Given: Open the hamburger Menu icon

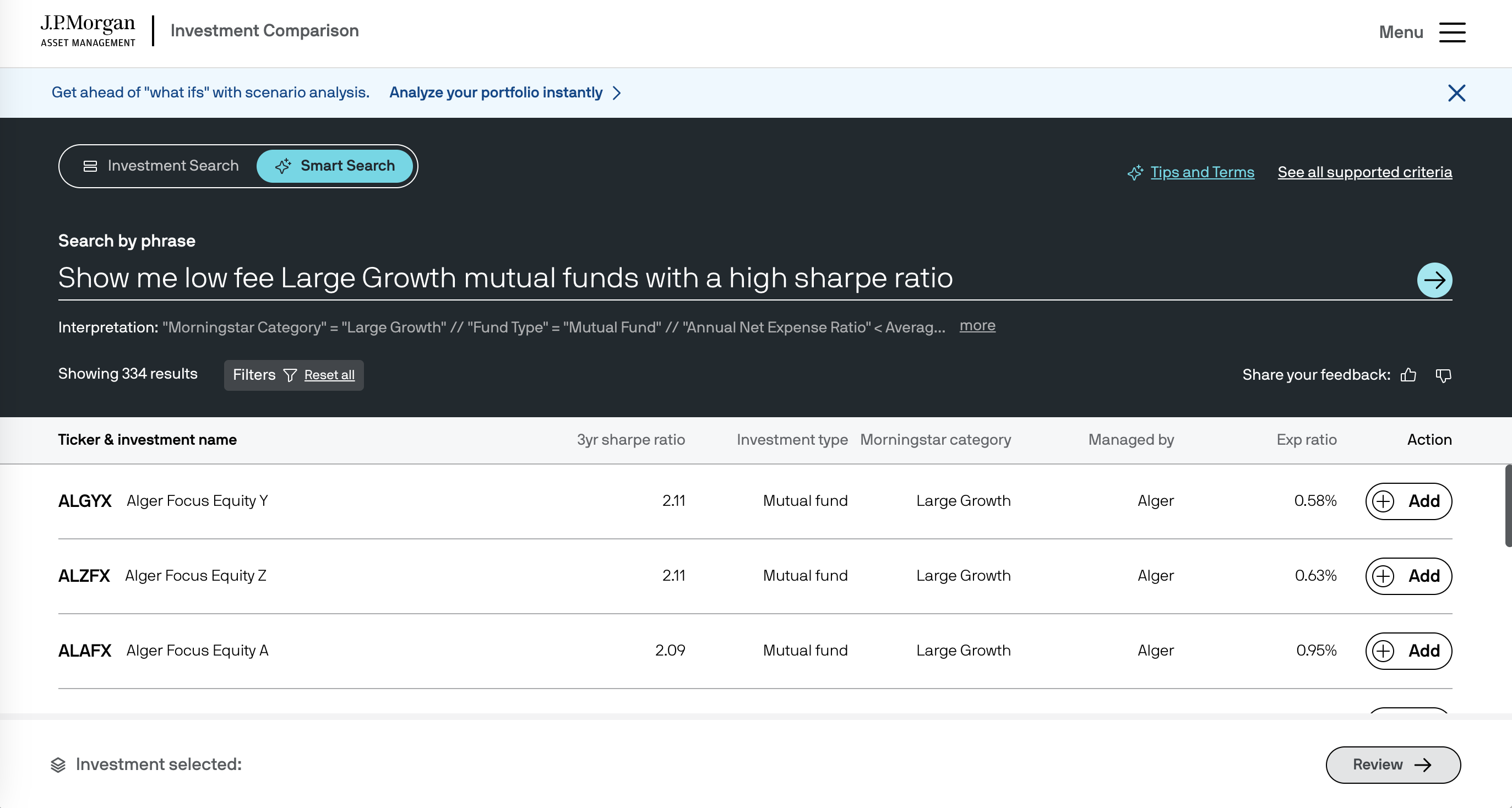Looking at the screenshot, I should pyautogui.click(x=1452, y=32).
